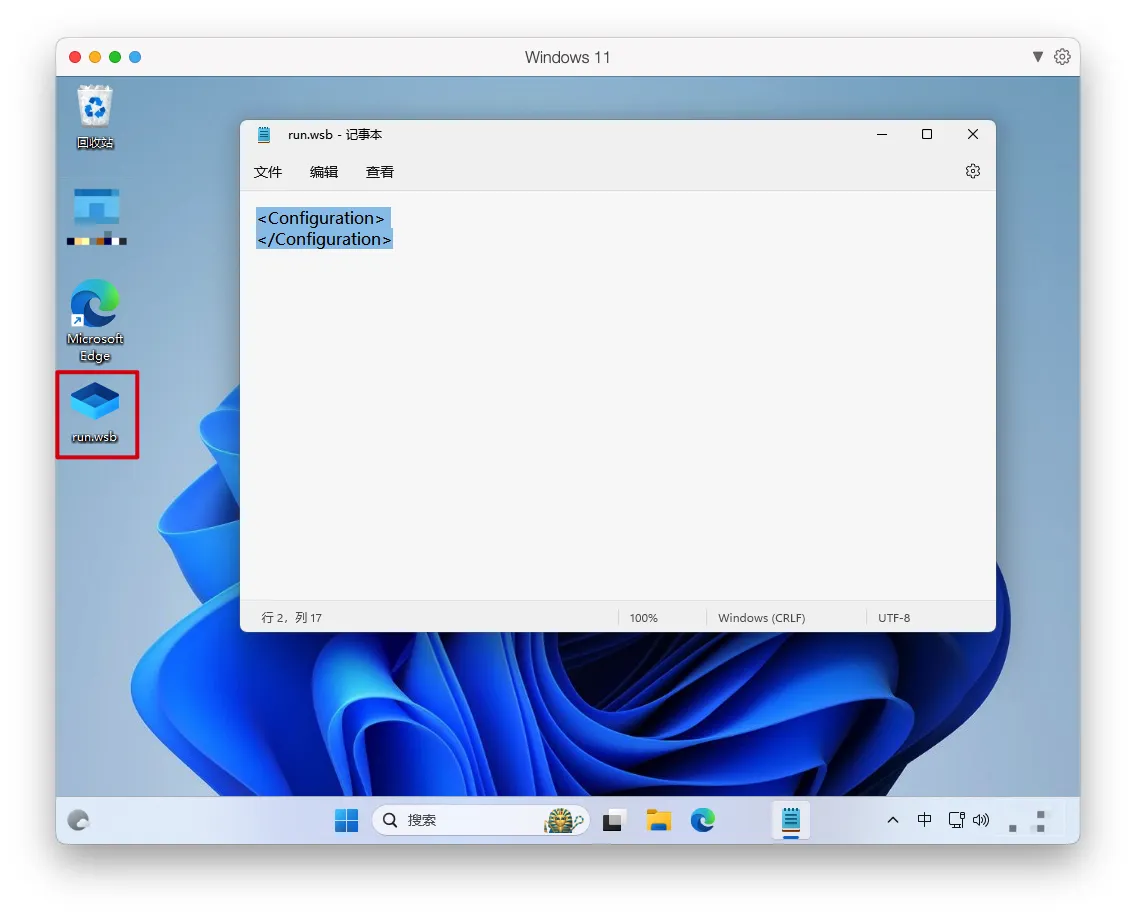Click the yellow minimize button of VM window
This screenshot has height=918, width=1136.
[x=95, y=57]
